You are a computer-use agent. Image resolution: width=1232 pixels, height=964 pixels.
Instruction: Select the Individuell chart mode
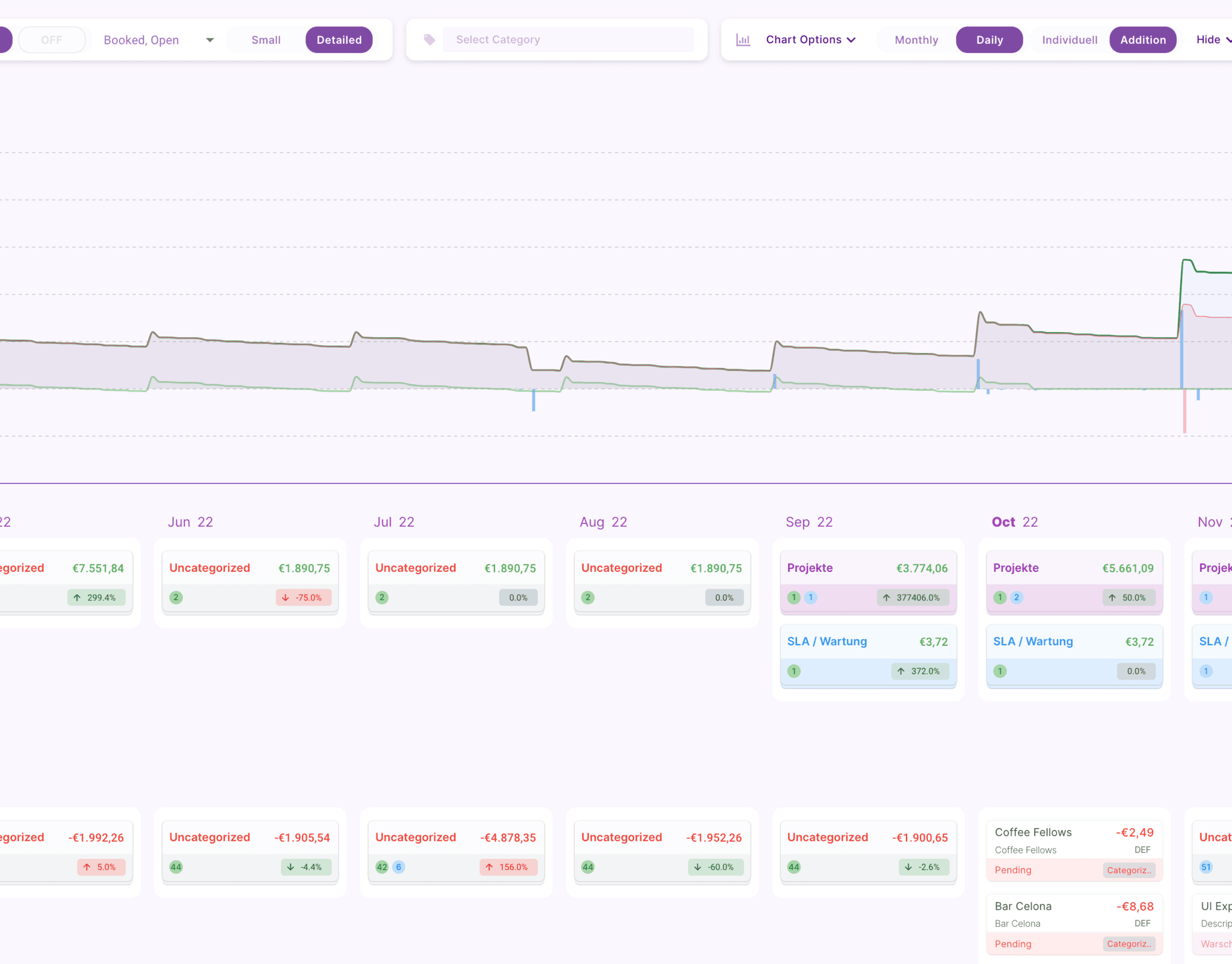pos(1069,40)
